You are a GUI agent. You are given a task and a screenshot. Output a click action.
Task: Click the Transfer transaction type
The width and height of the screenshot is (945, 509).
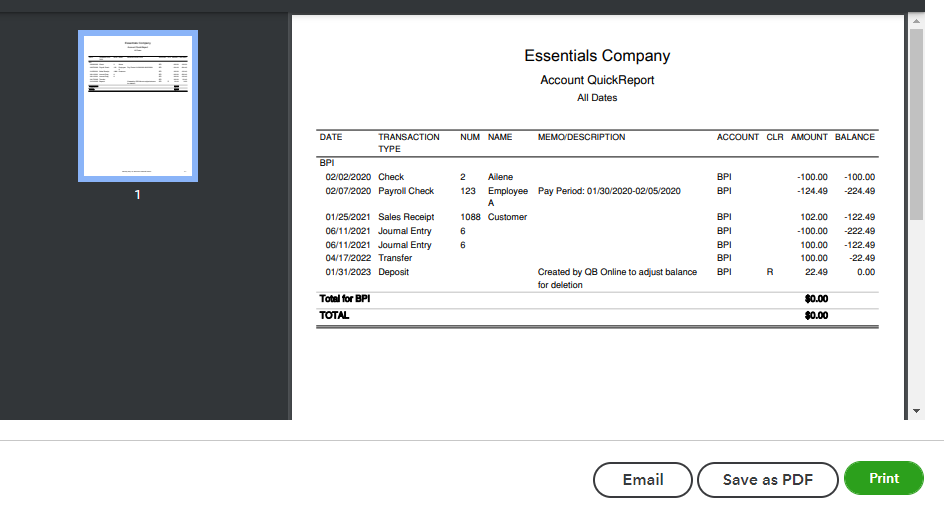(x=395, y=258)
